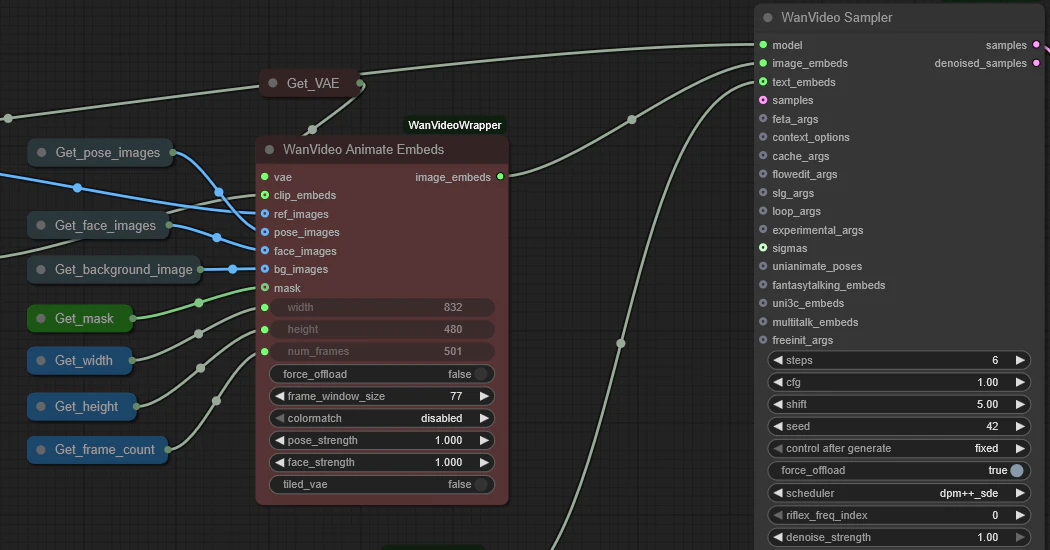Click the feta_args input socket
The height and width of the screenshot is (550, 1050).
click(763, 119)
